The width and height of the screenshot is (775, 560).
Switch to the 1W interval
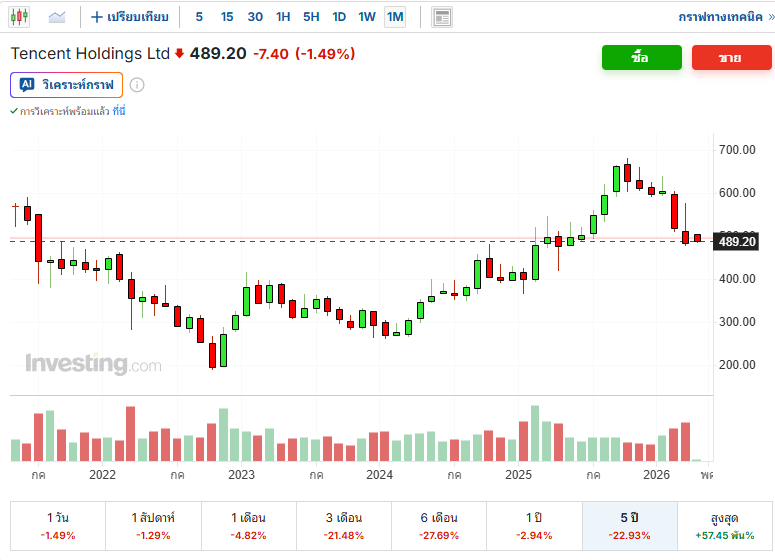pyautogui.click(x=367, y=17)
